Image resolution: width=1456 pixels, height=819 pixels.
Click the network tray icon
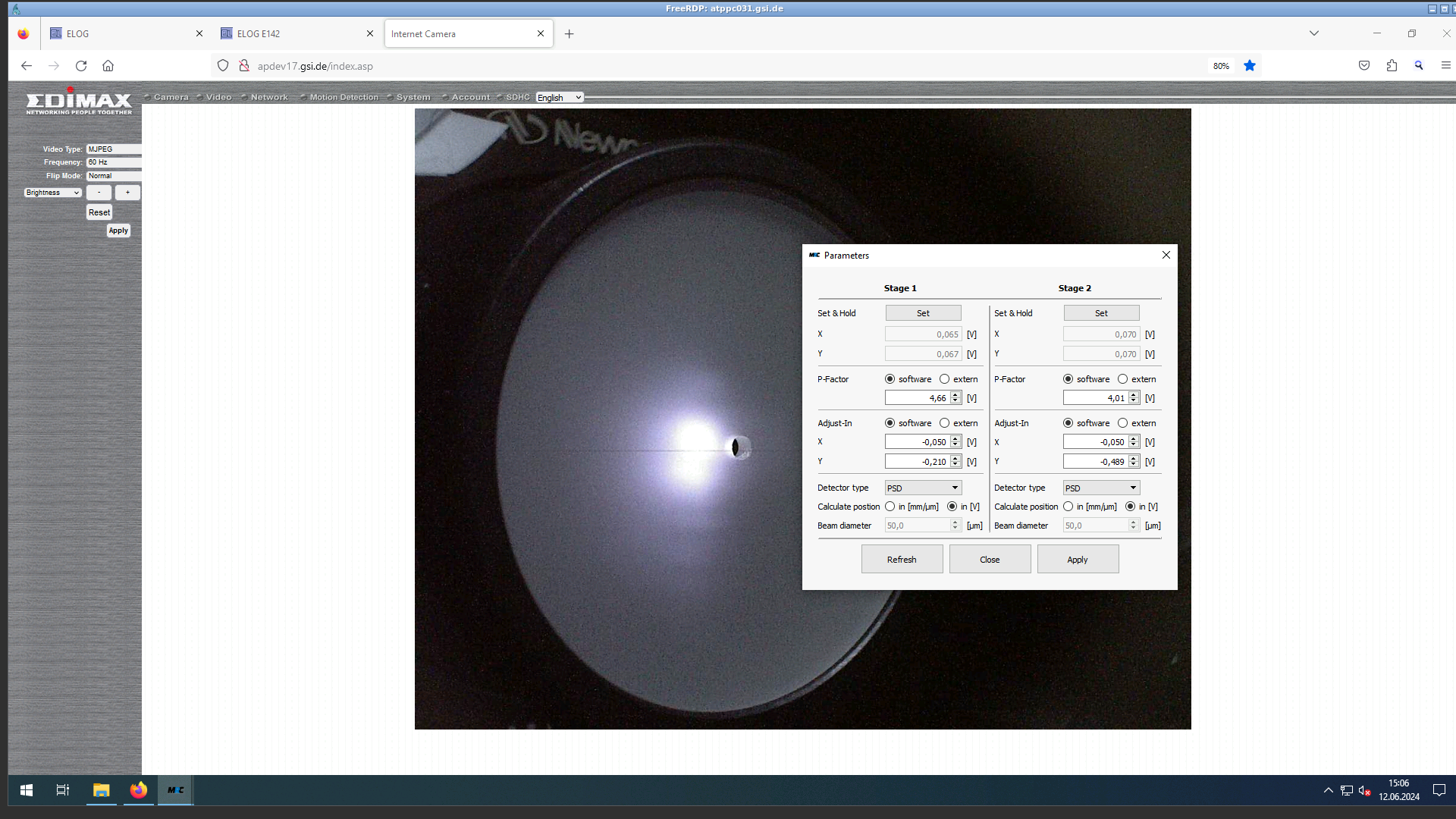1347,790
